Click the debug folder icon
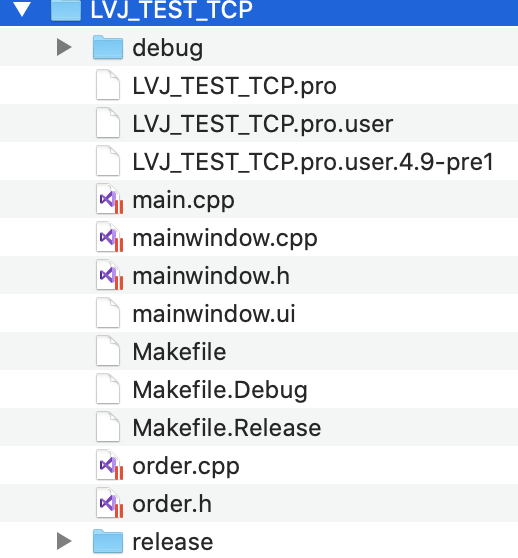This screenshot has height=558, width=518. pos(108,47)
